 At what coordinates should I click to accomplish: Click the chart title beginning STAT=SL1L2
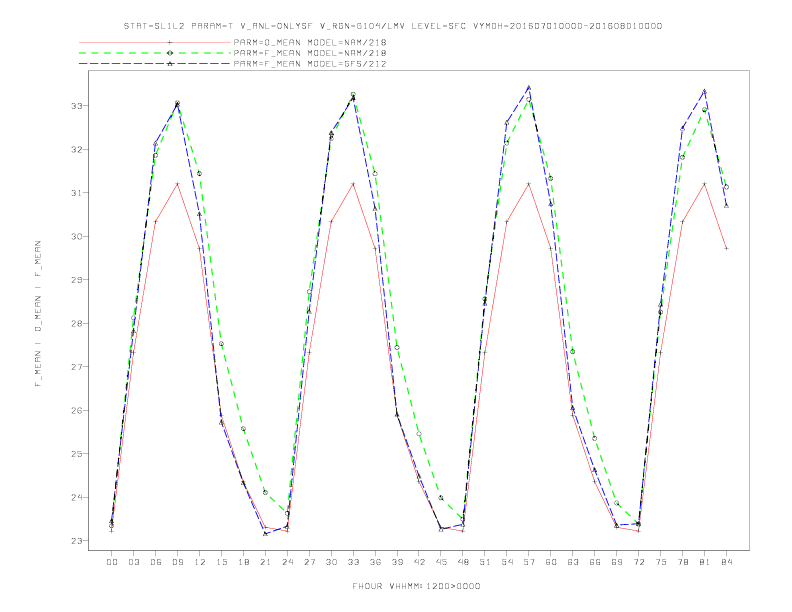[392, 26]
